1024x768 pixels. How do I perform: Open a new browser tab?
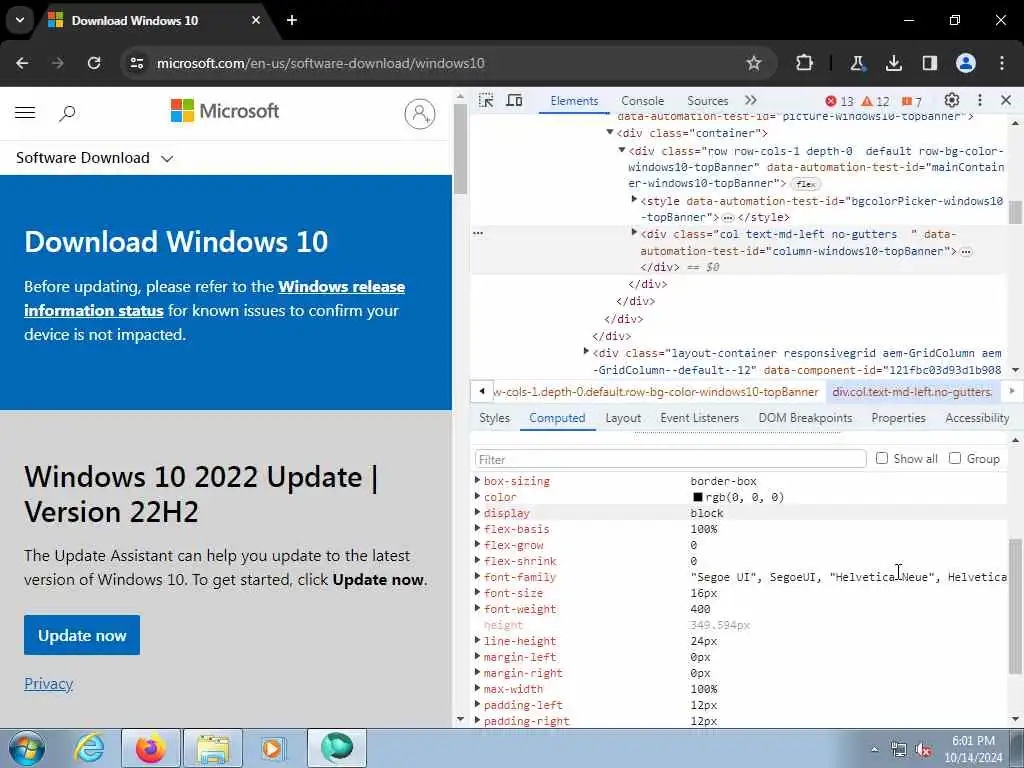(292, 20)
